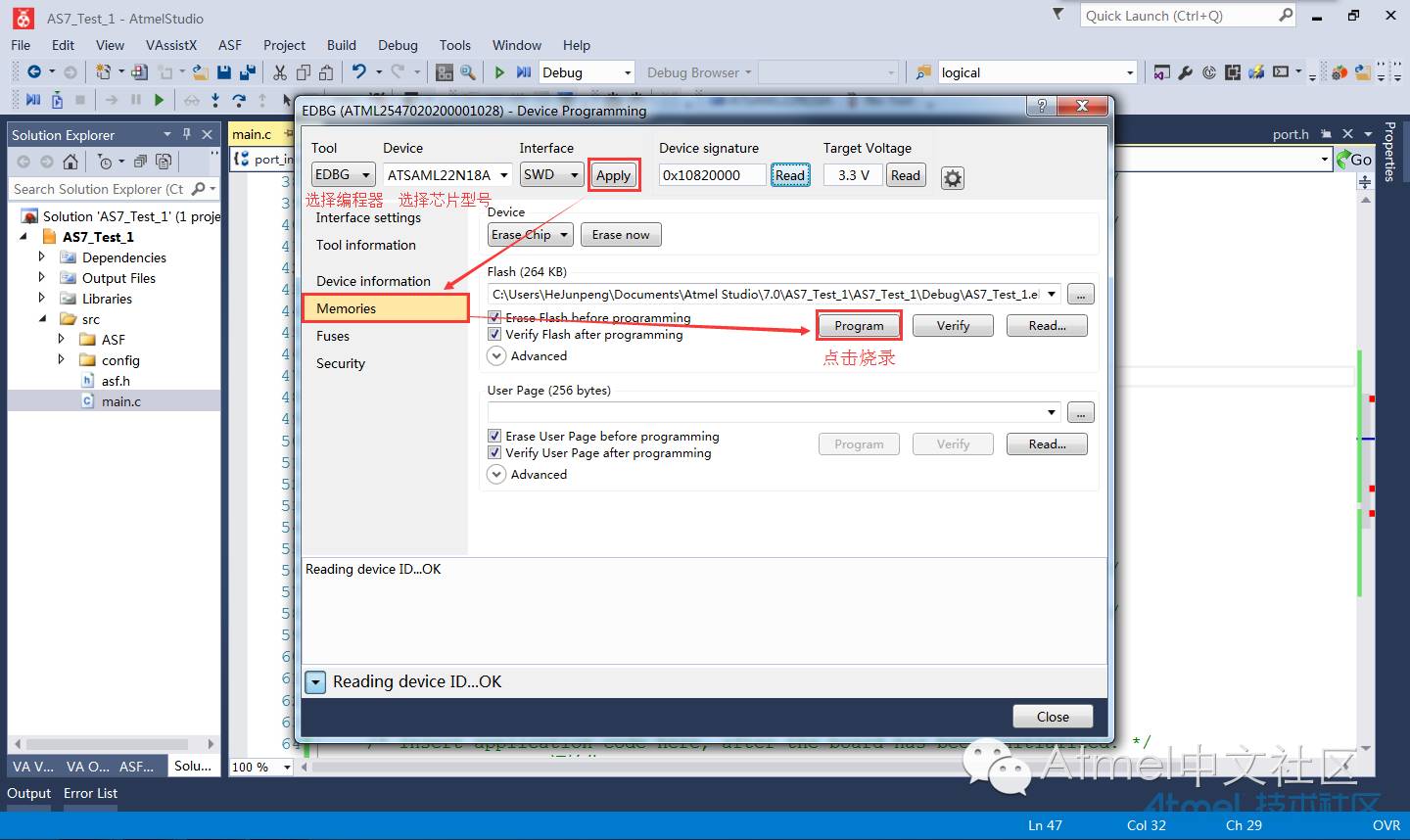This screenshot has width=1410, height=840.
Task: Click the Find in Files folder-search icon
Action: [x=923, y=72]
